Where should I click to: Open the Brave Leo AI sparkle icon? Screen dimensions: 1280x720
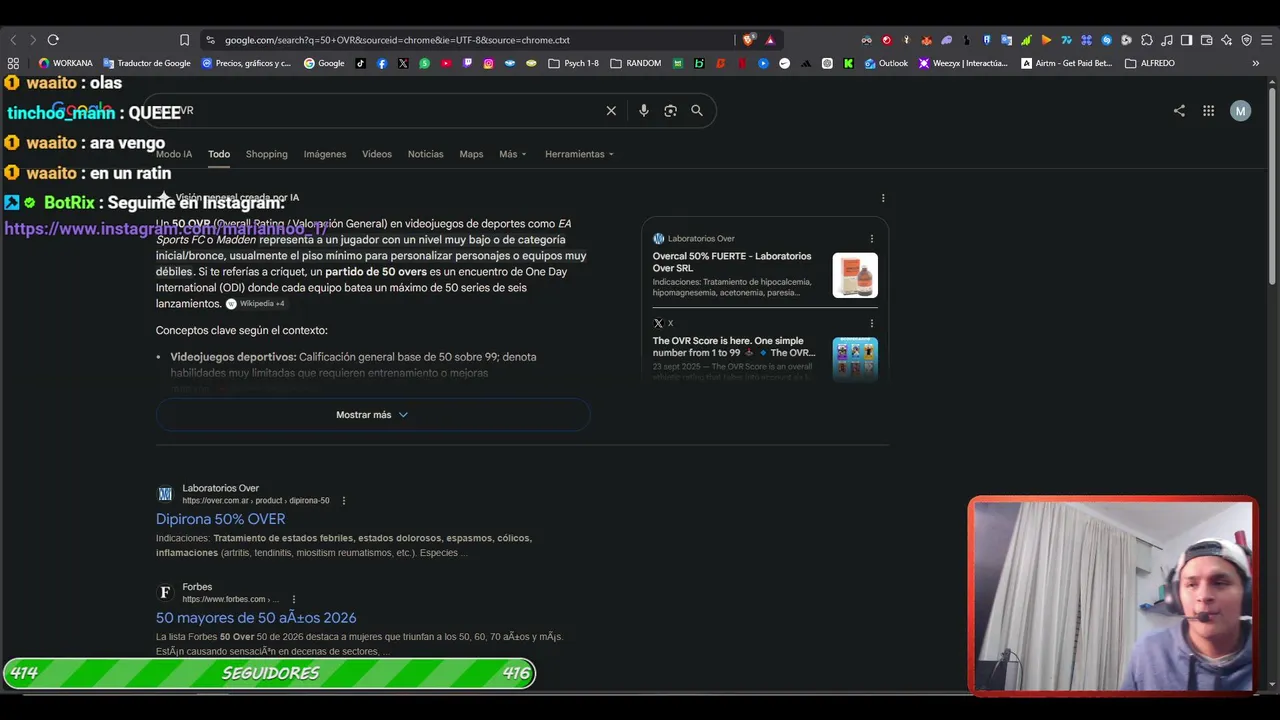(x=1226, y=40)
